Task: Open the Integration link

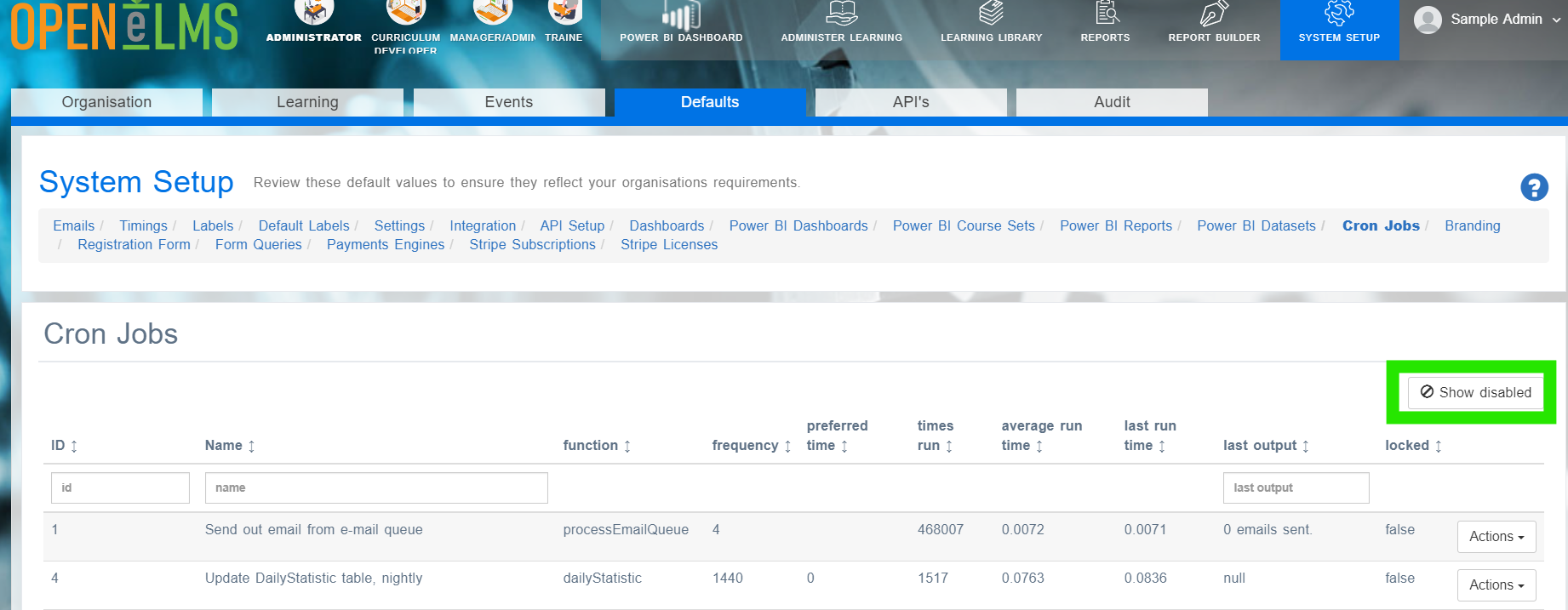Action: pyautogui.click(x=483, y=225)
